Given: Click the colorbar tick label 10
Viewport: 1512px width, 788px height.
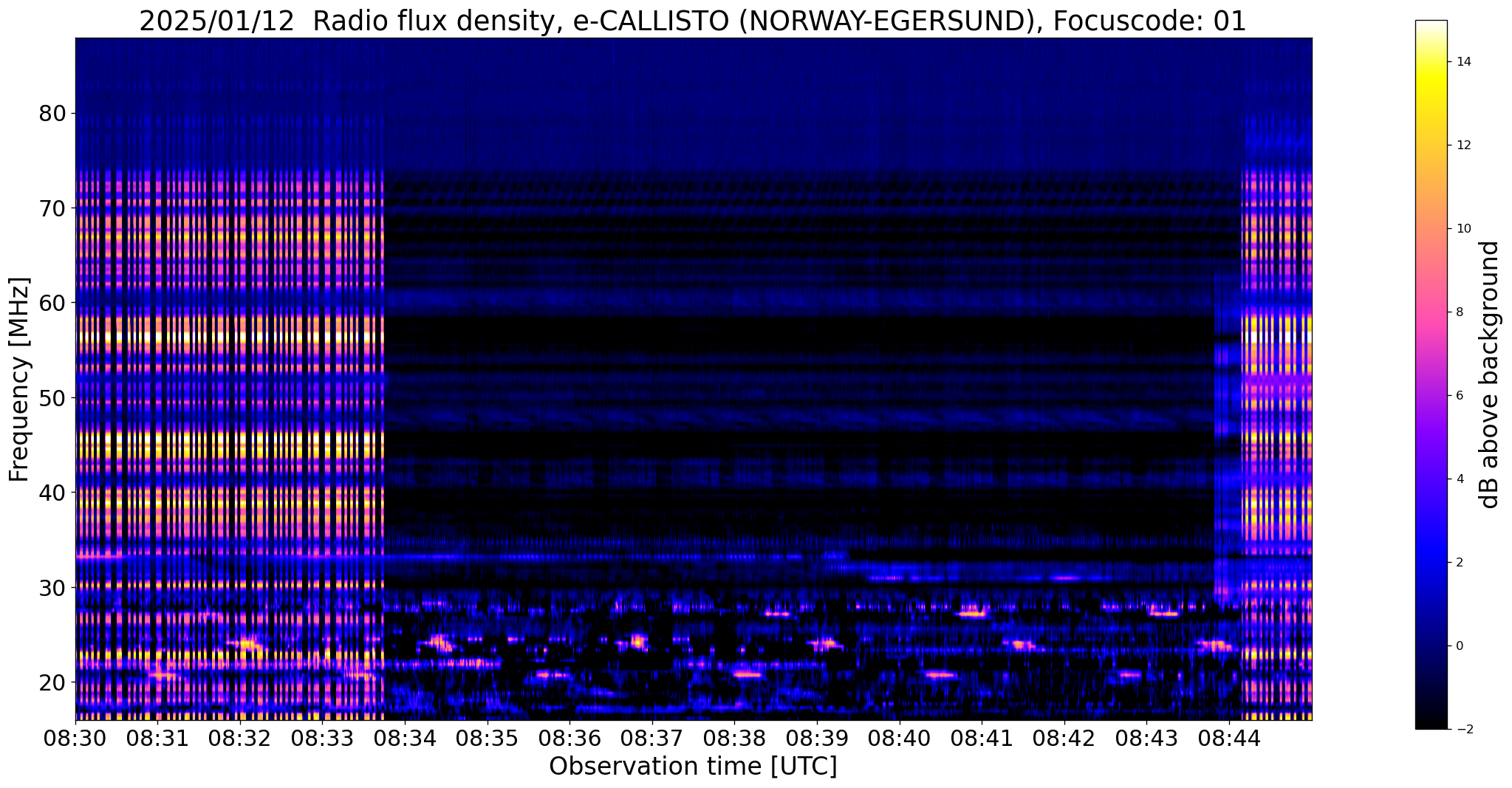Looking at the screenshot, I should pyautogui.click(x=1463, y=228).
